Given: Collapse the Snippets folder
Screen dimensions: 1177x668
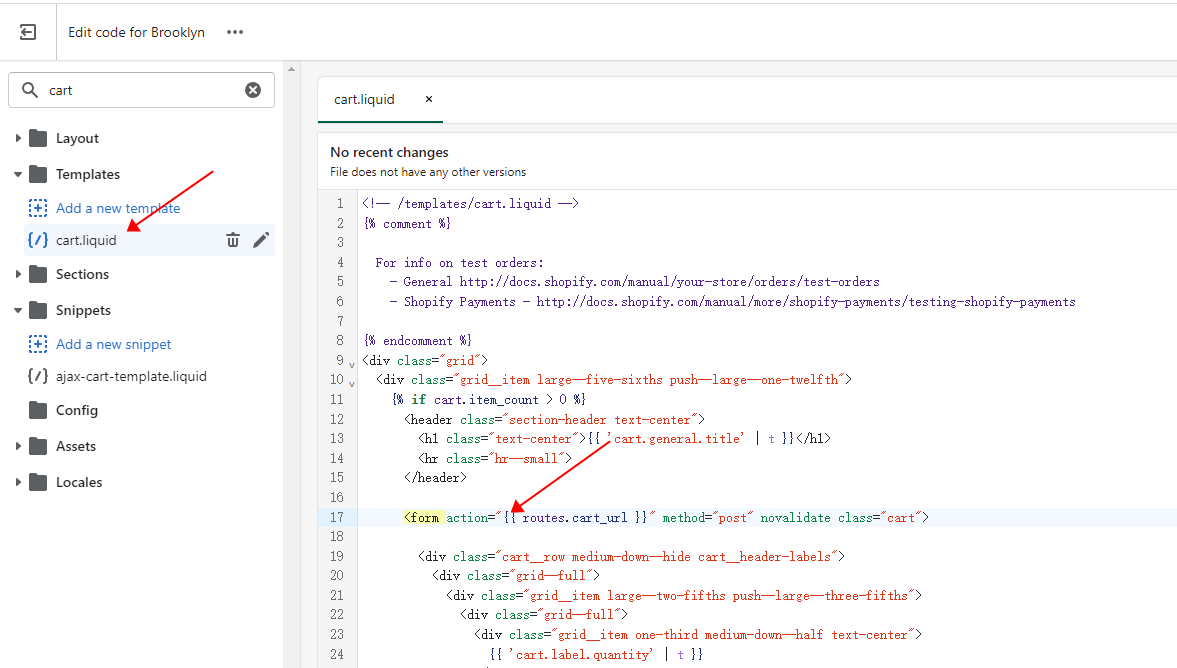Looking at the screenshot, I should click(x=18, y=310).
